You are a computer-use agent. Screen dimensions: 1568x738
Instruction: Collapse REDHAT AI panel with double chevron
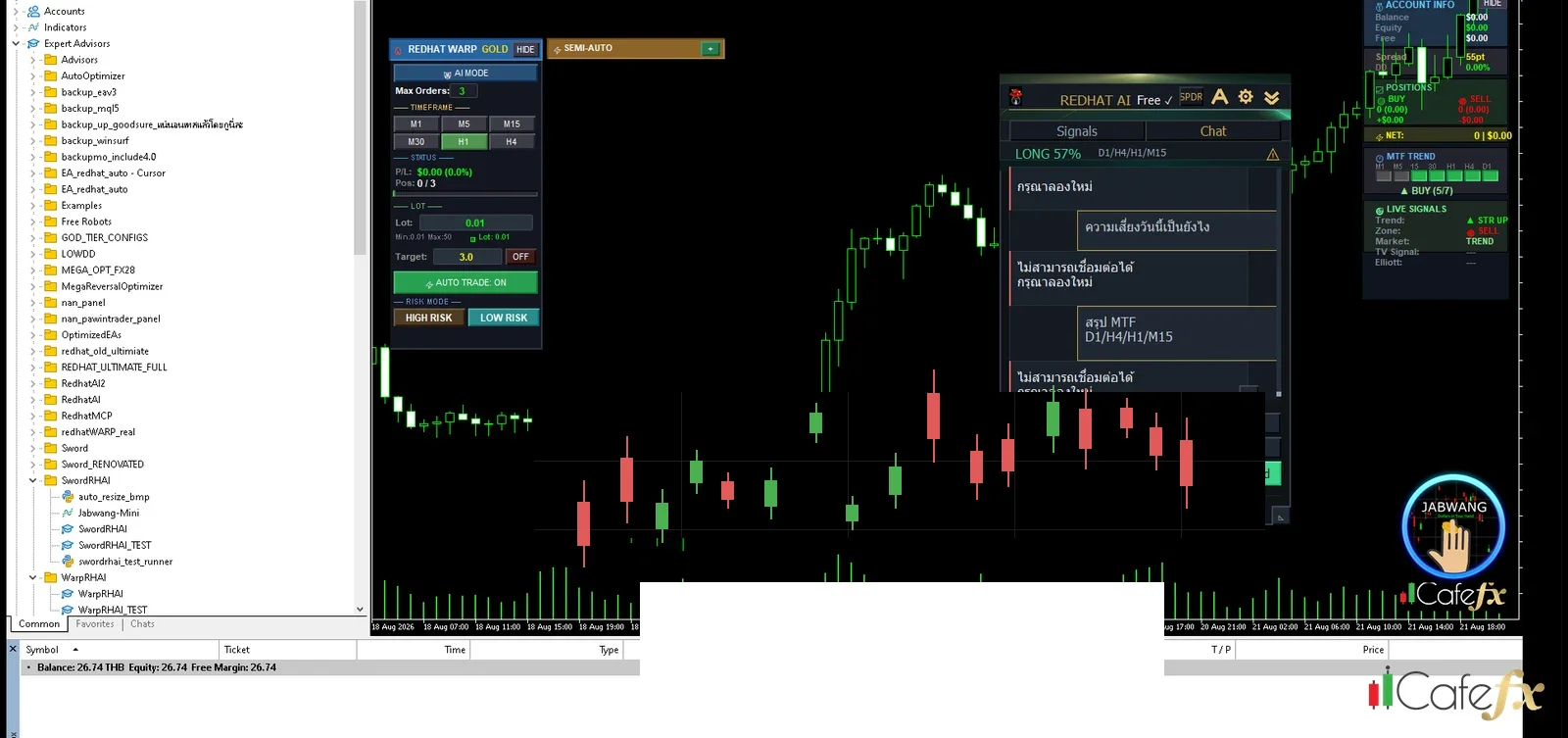[x=1271, y=97]
